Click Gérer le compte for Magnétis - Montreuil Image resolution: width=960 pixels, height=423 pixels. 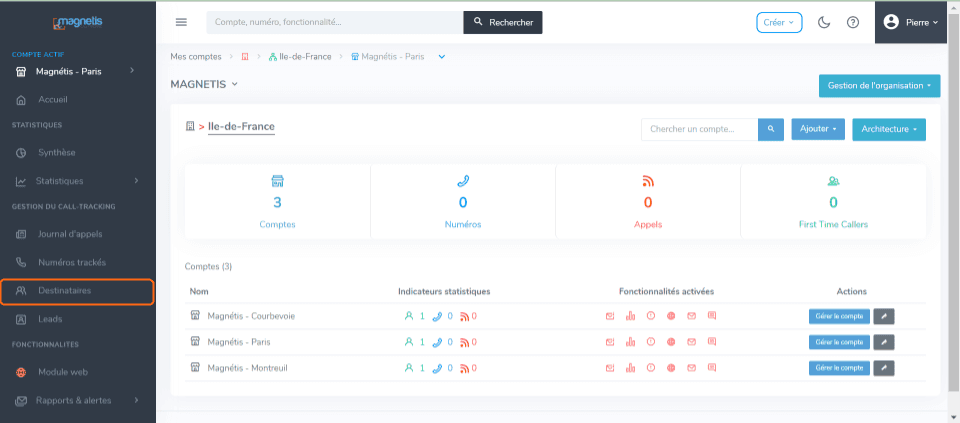coord(839,368)
